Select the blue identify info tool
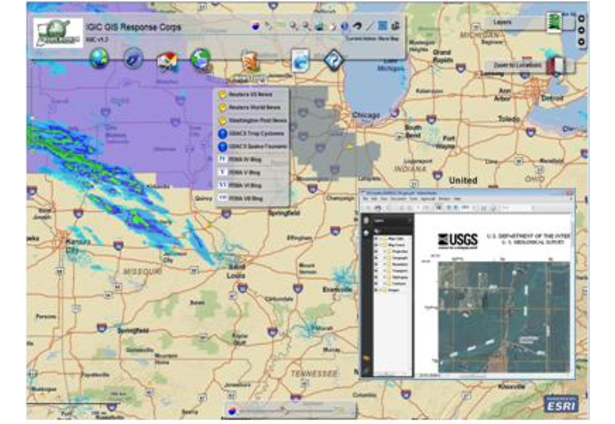Viewport: 615px width, 424px height. 344,26
